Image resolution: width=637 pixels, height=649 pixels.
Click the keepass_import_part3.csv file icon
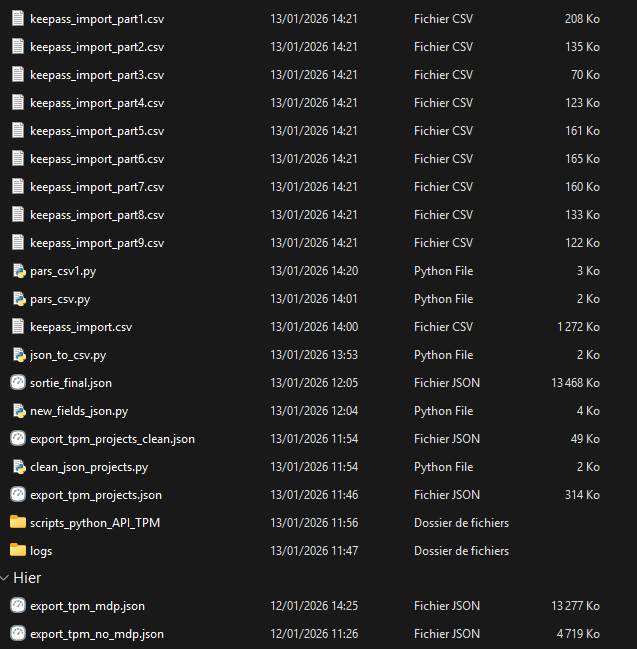pos(17,74)
